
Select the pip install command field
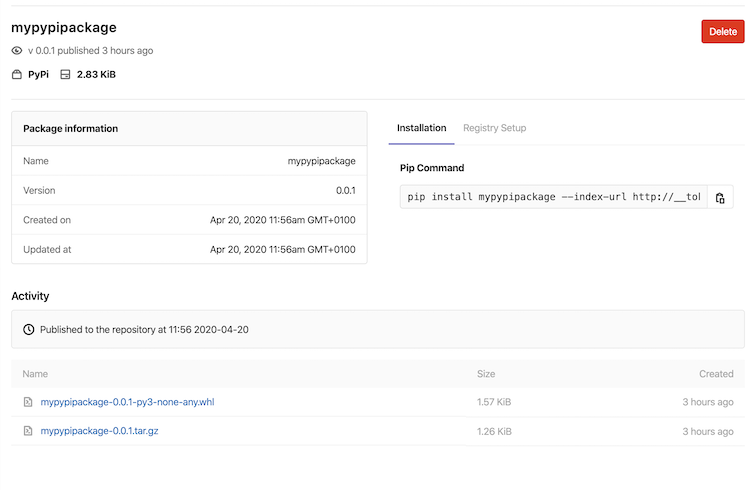pos(554,197)
